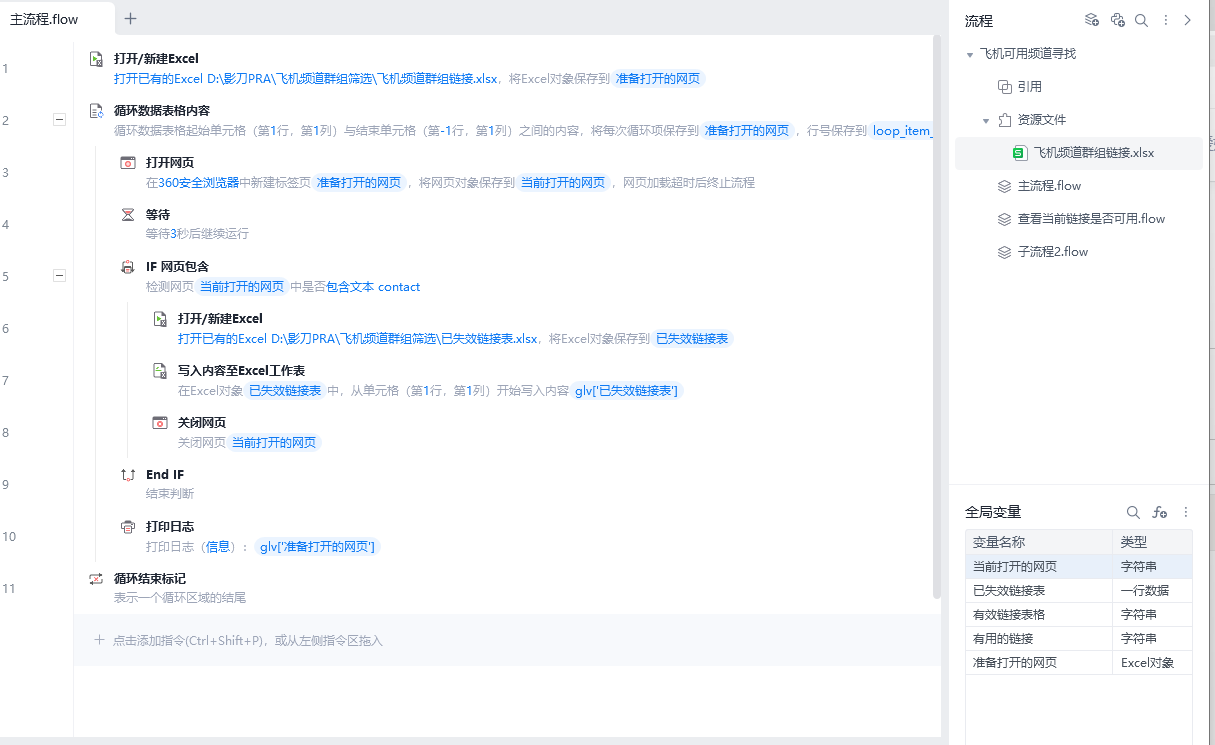Viewport: 1215px width, 745px height.
Task: Click the 引用 references item icon
Action: [1005, 87]
